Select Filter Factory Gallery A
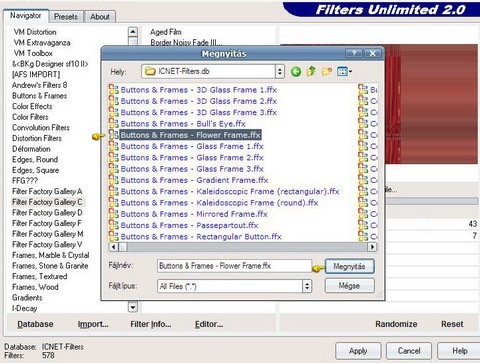The height and width of the screenshot is (363, 480). pyautogui.click(x=47, y=191)
